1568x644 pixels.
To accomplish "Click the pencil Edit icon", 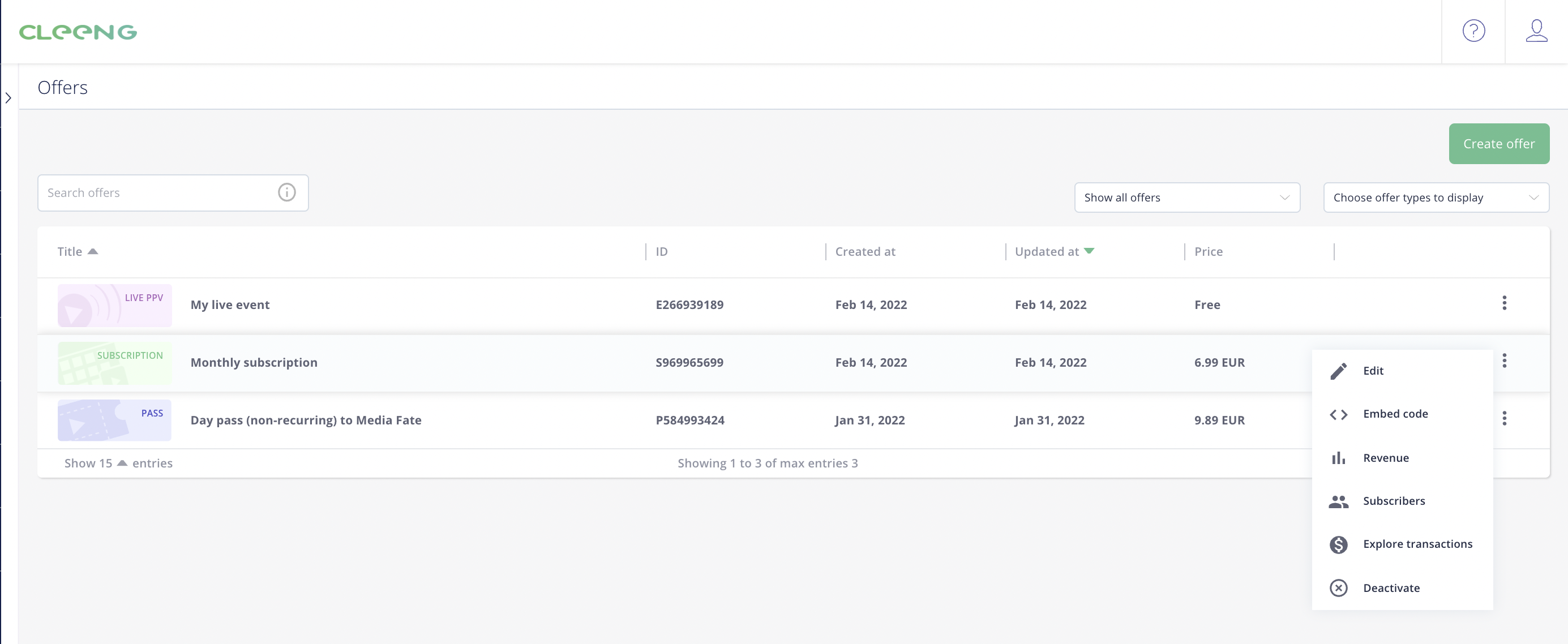I will click(1339, 371).
